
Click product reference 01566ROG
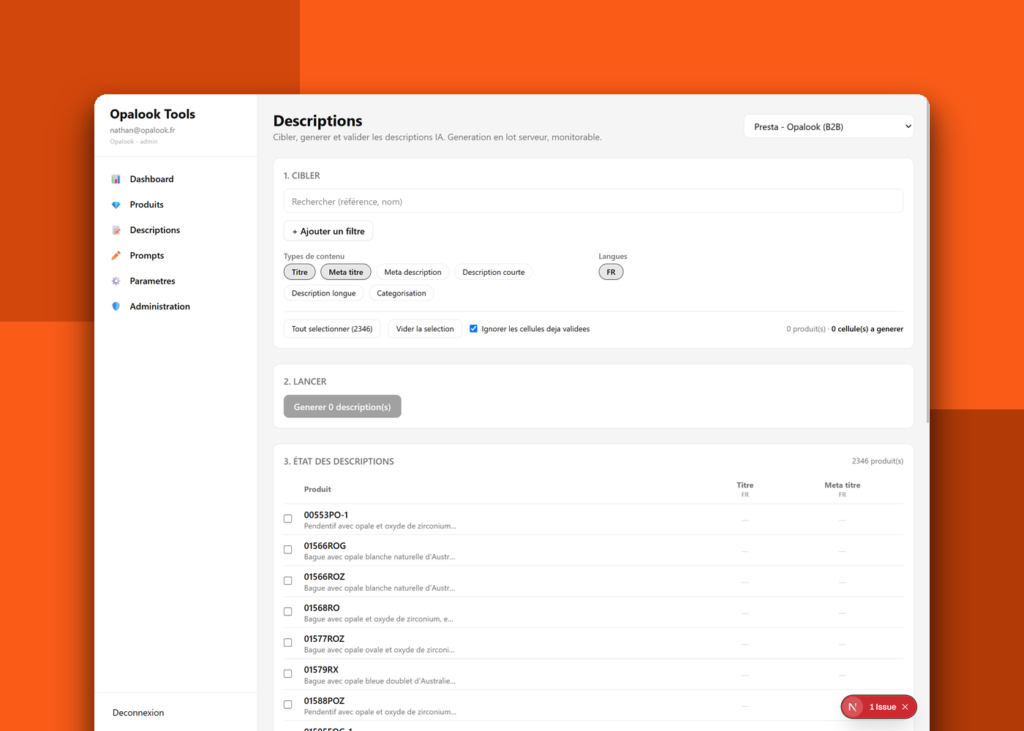[x=325, y=545]
